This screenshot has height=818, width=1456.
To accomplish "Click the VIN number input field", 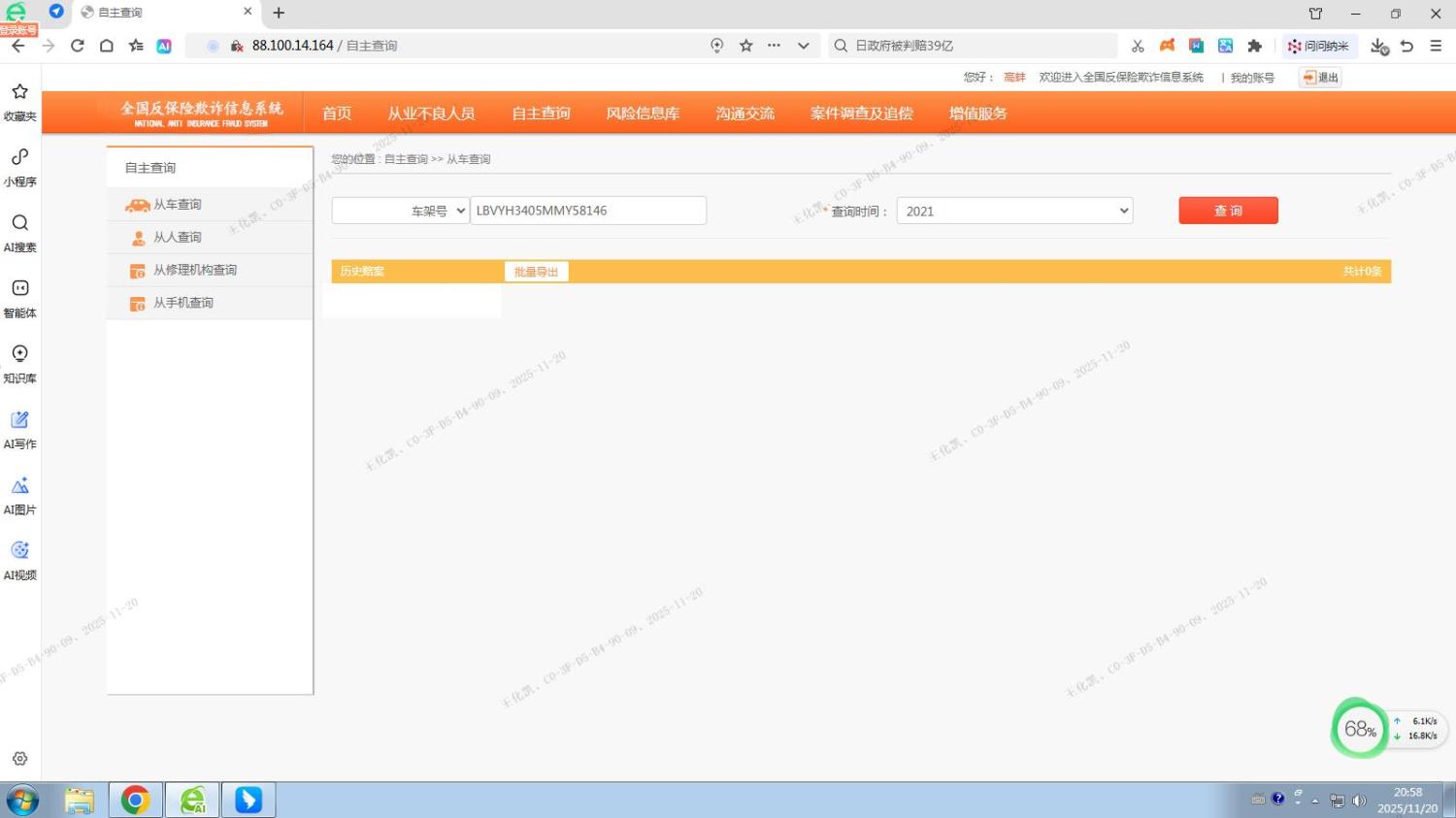I will 588,211.
